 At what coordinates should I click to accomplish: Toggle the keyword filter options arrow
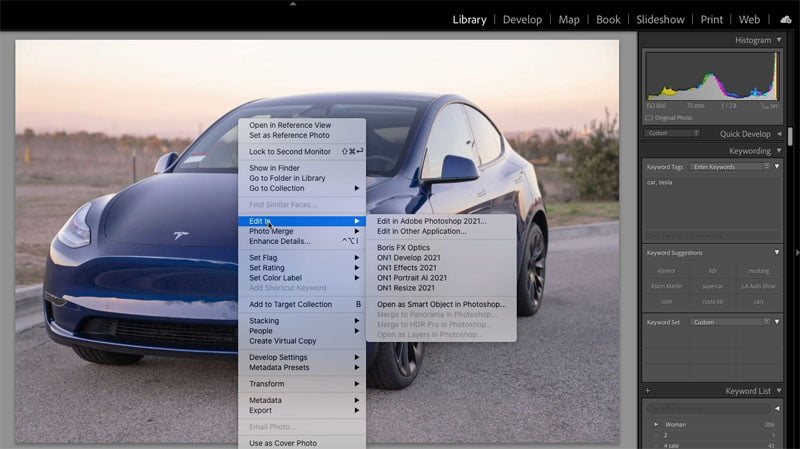777,408
